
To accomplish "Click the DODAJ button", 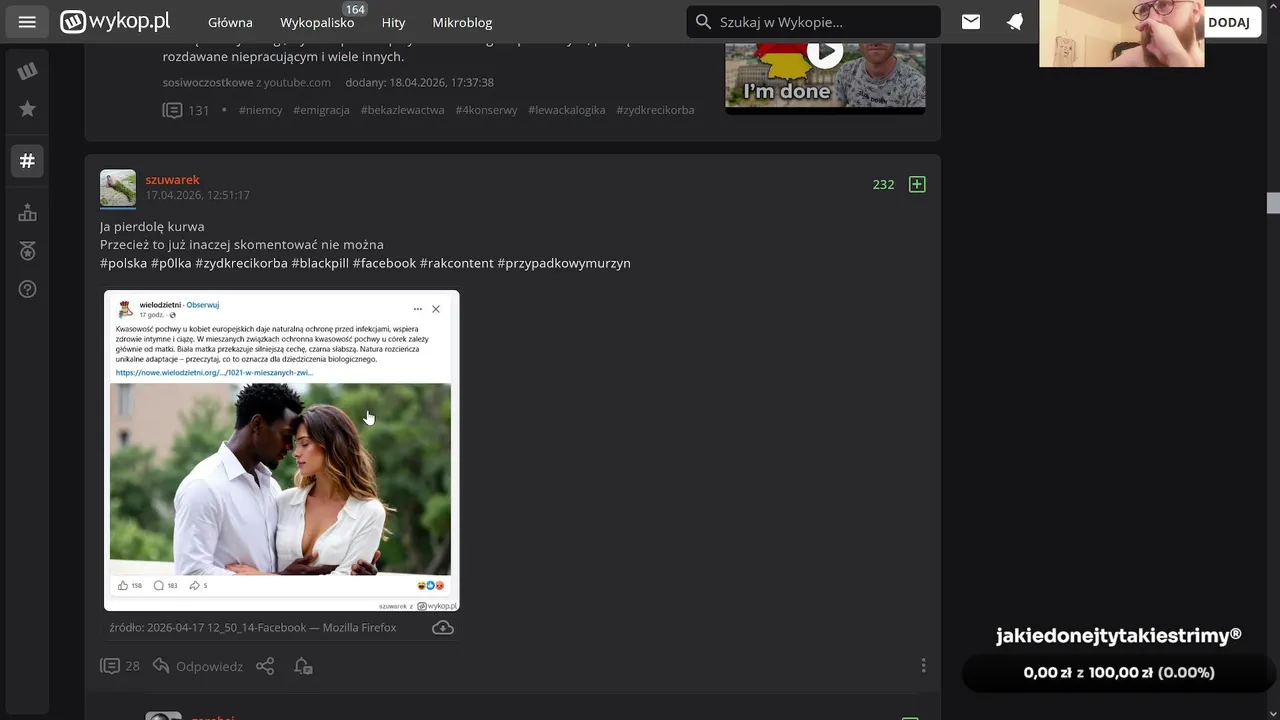I will 1229,22.
